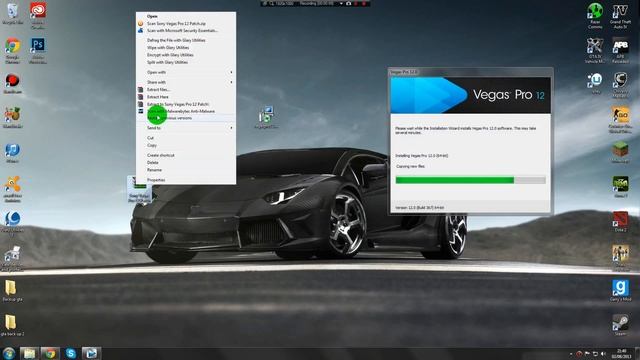Open the Uplay desktop shortcut
The width and height of the screenshot is (640, 360).
point(595,83)
